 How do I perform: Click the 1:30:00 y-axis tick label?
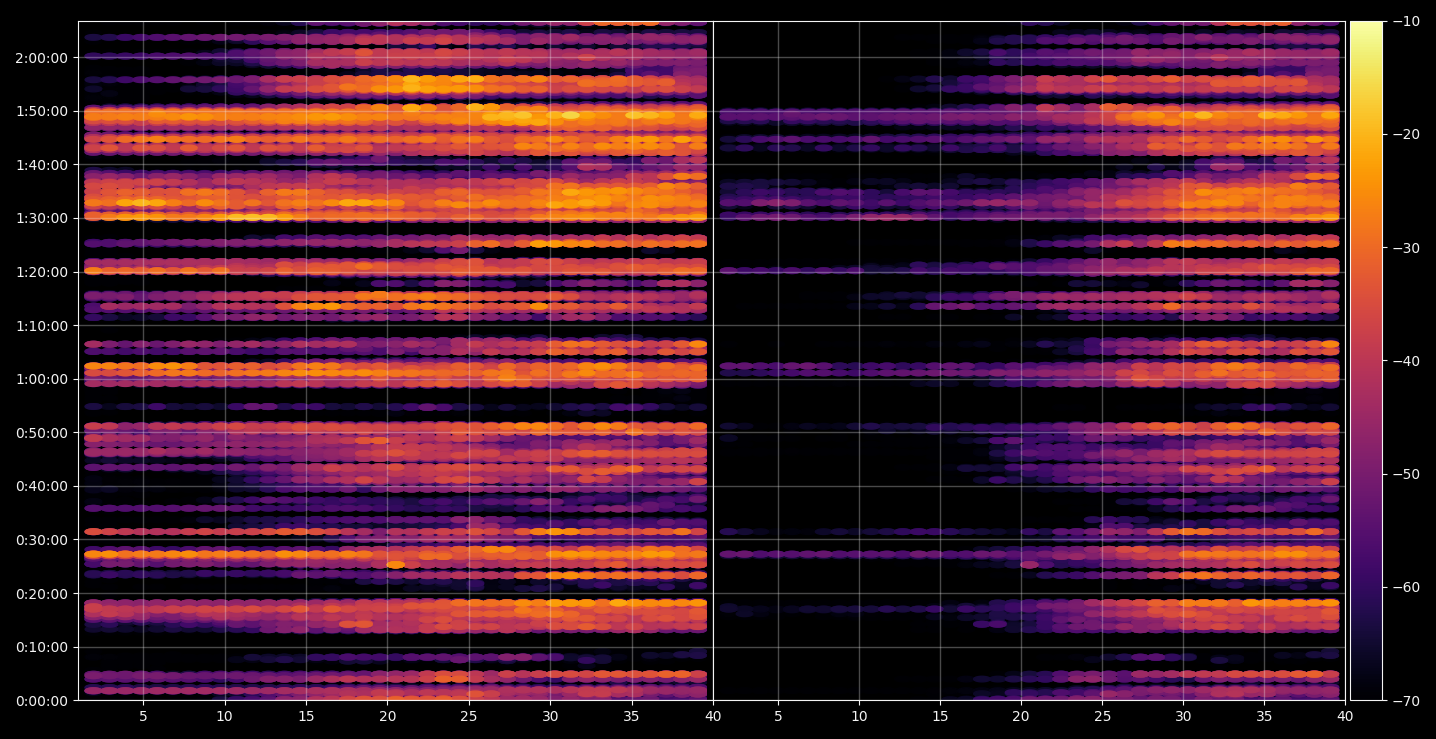[41, 218]
